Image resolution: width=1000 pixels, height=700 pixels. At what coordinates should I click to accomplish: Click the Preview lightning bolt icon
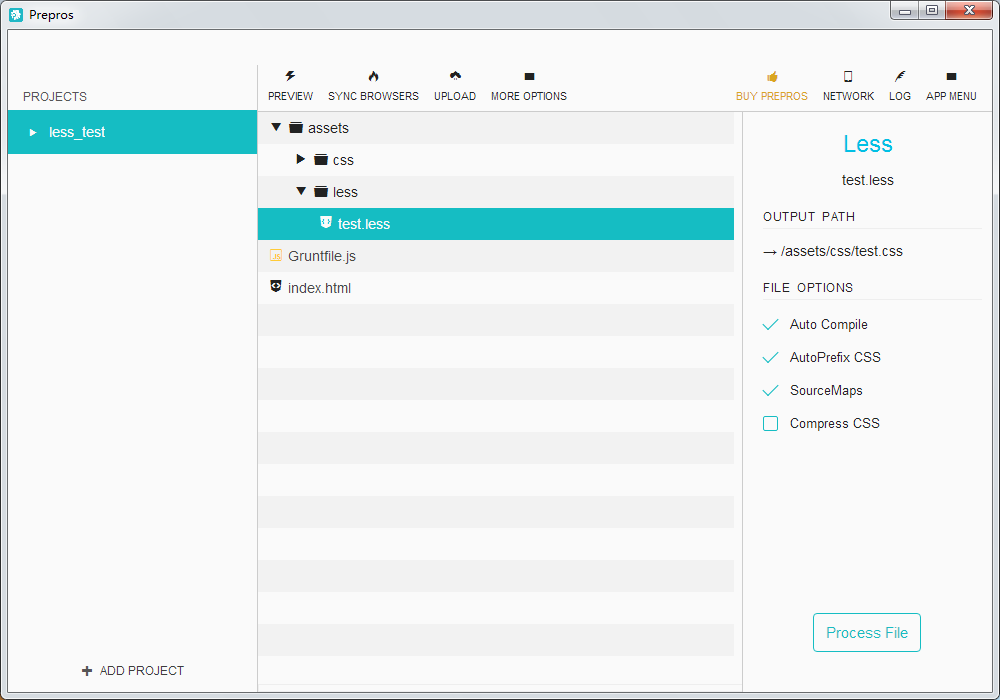pyautogui.click(x=290, y=76)
